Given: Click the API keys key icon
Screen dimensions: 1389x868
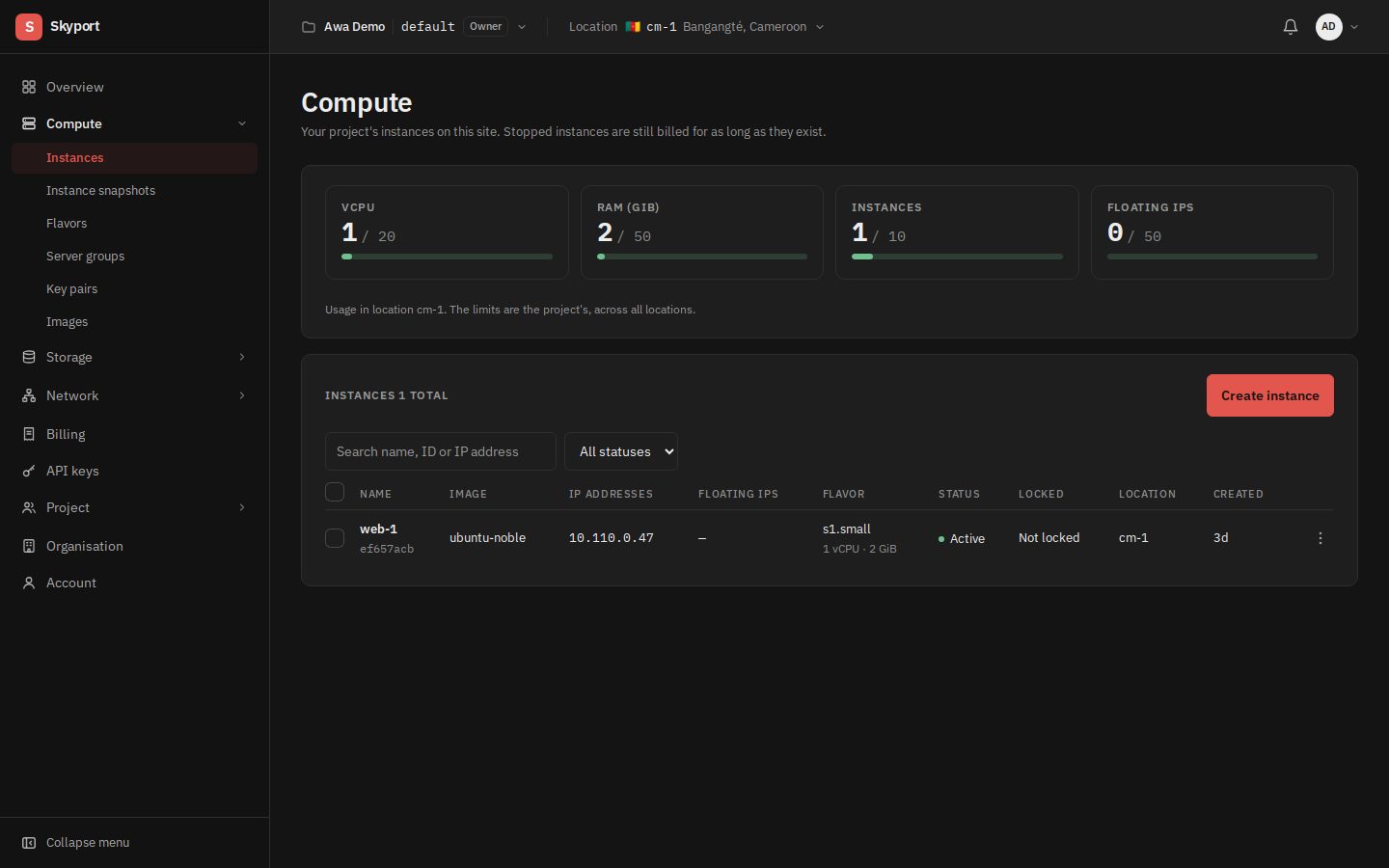Looking at the screenshot, I should pos(29,471).
